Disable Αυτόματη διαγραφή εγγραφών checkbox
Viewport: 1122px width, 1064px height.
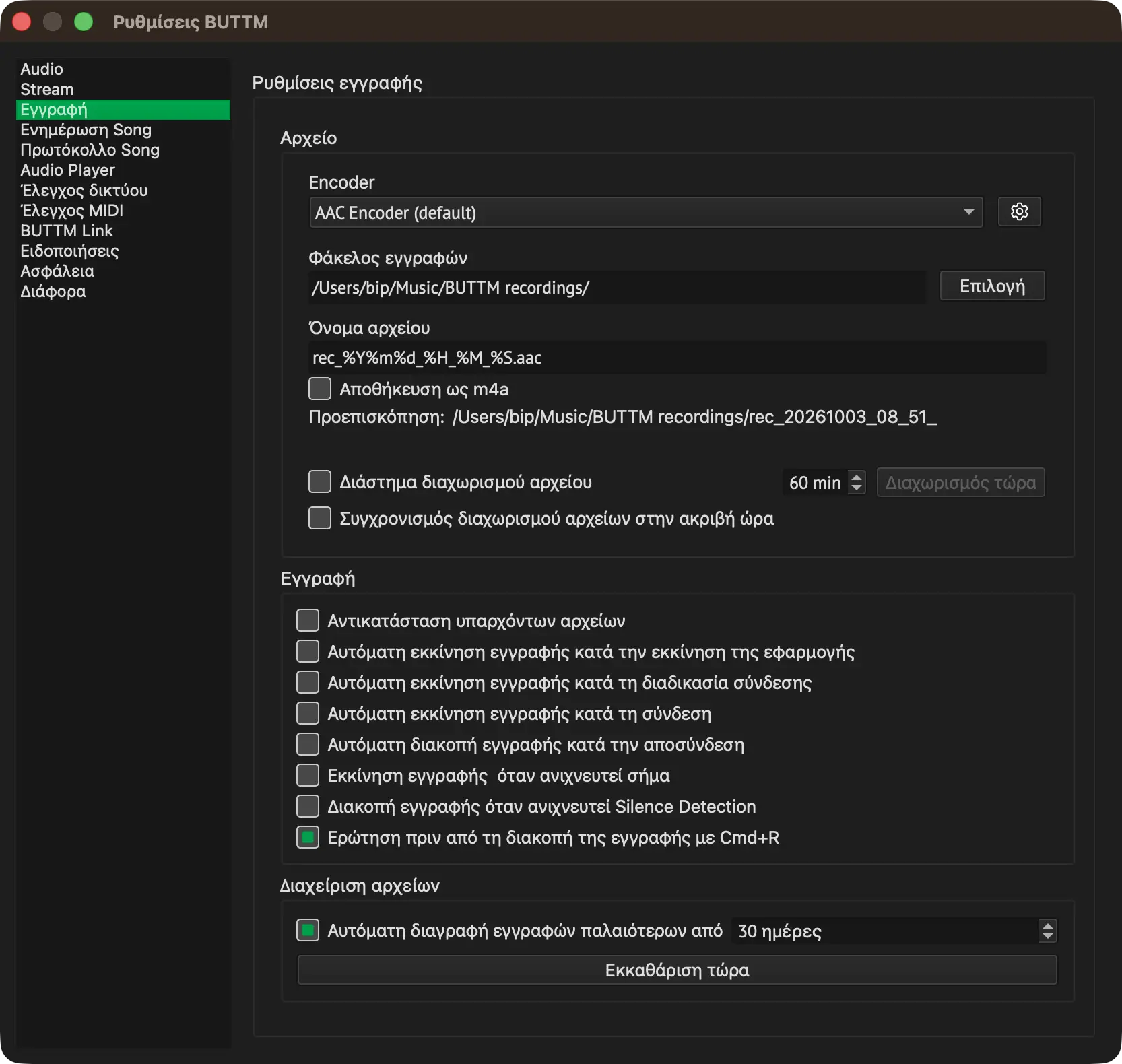[308, 930]
